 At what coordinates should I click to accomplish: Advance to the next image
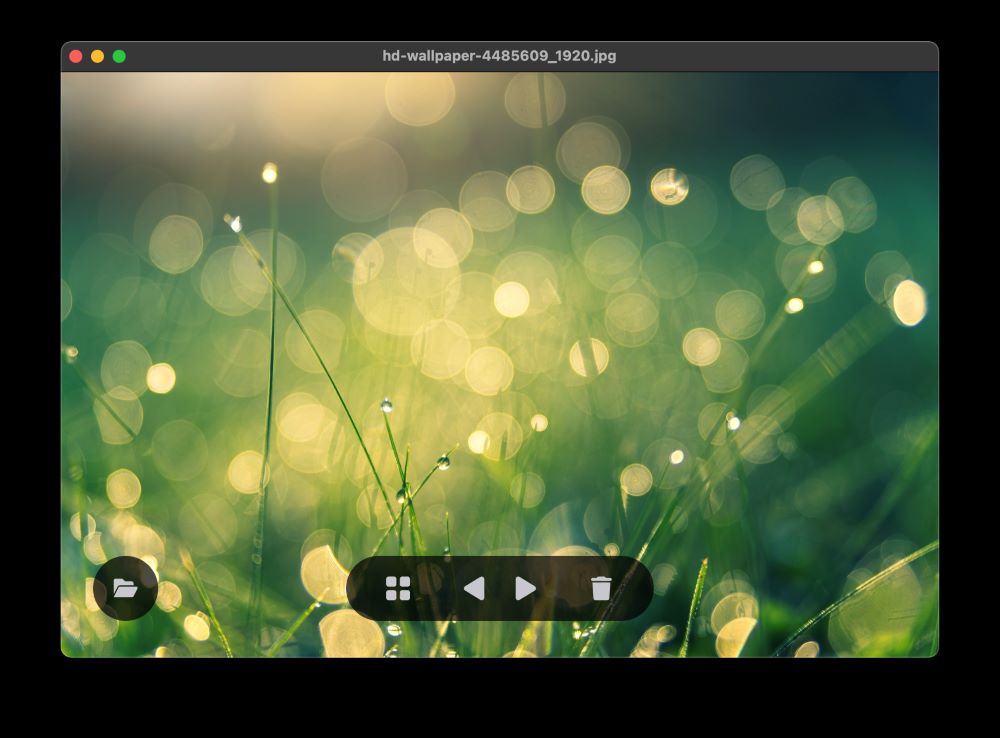click(x=526, y=588)
